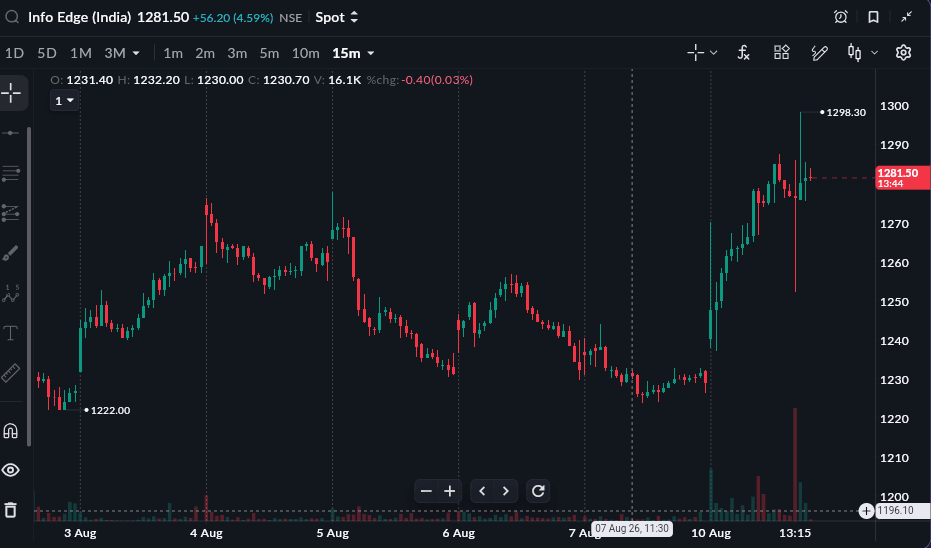This screenshot has width=931, height=548.
Task: Select the 1m interval
Action: click(173, 53)
